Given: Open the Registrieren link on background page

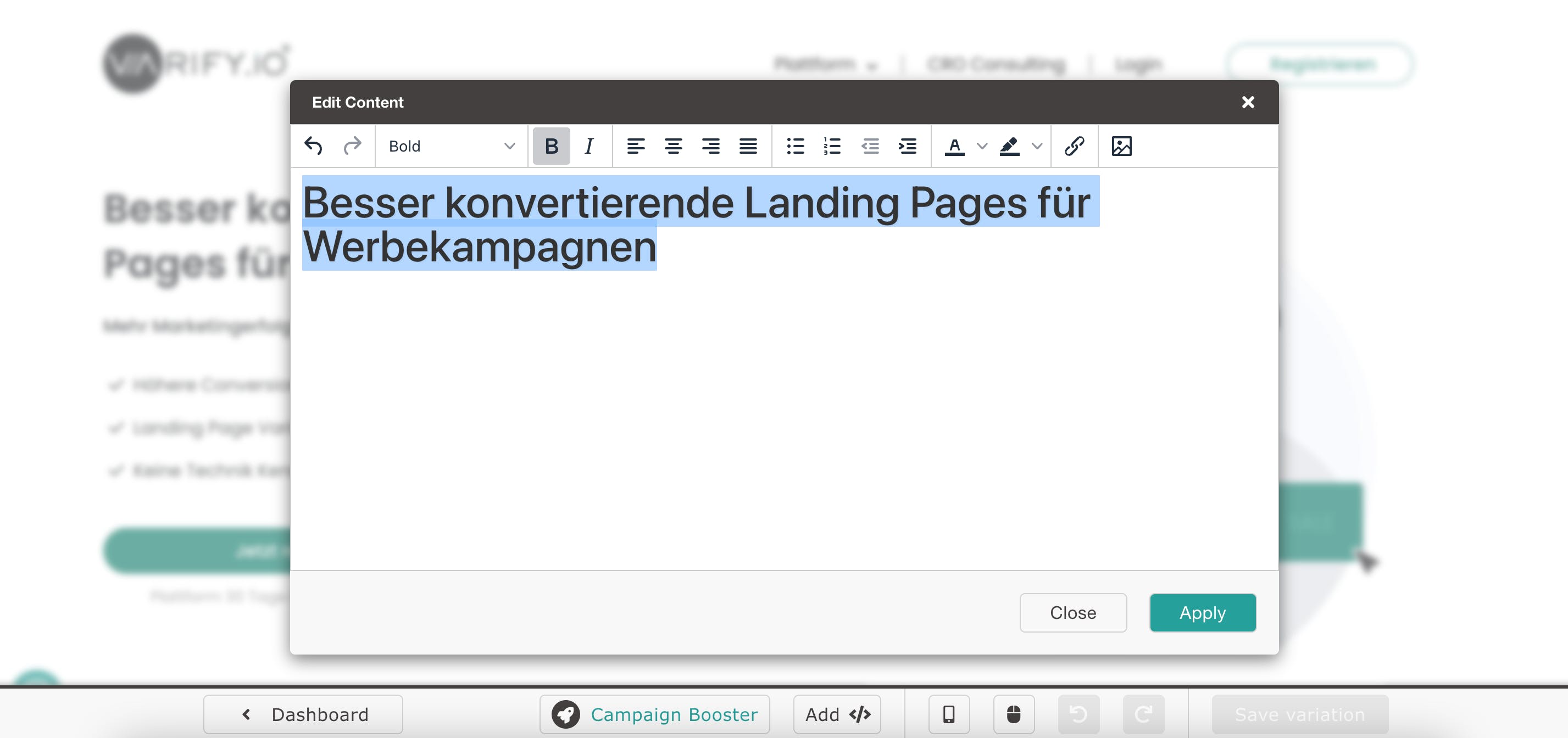Looking at the screenshot, I should click(1320, 64).
